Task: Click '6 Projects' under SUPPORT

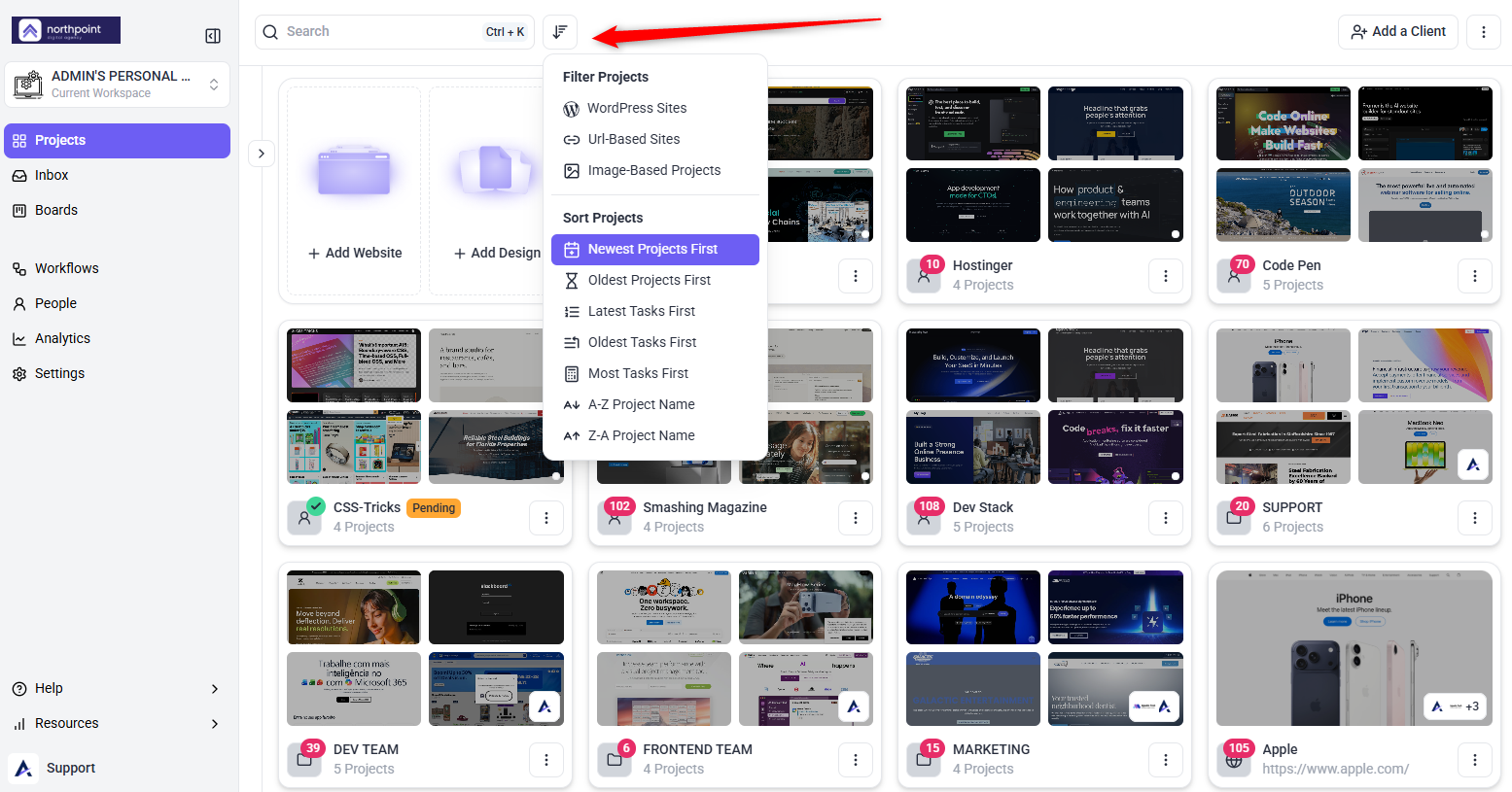Action: pyautogui.click(x=1292, y=528)
